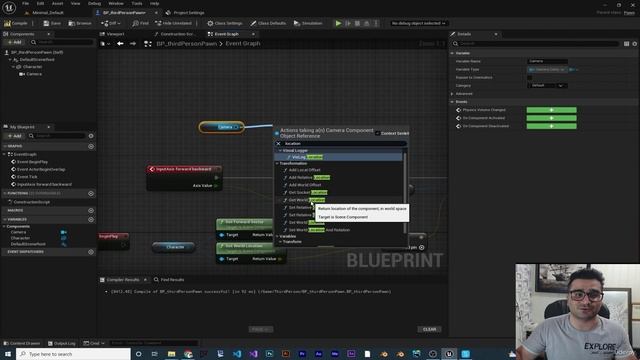Choose Get Socket Location action
Image resolution: width=640 pixels, height=360 pixels.
coord(308,192)
